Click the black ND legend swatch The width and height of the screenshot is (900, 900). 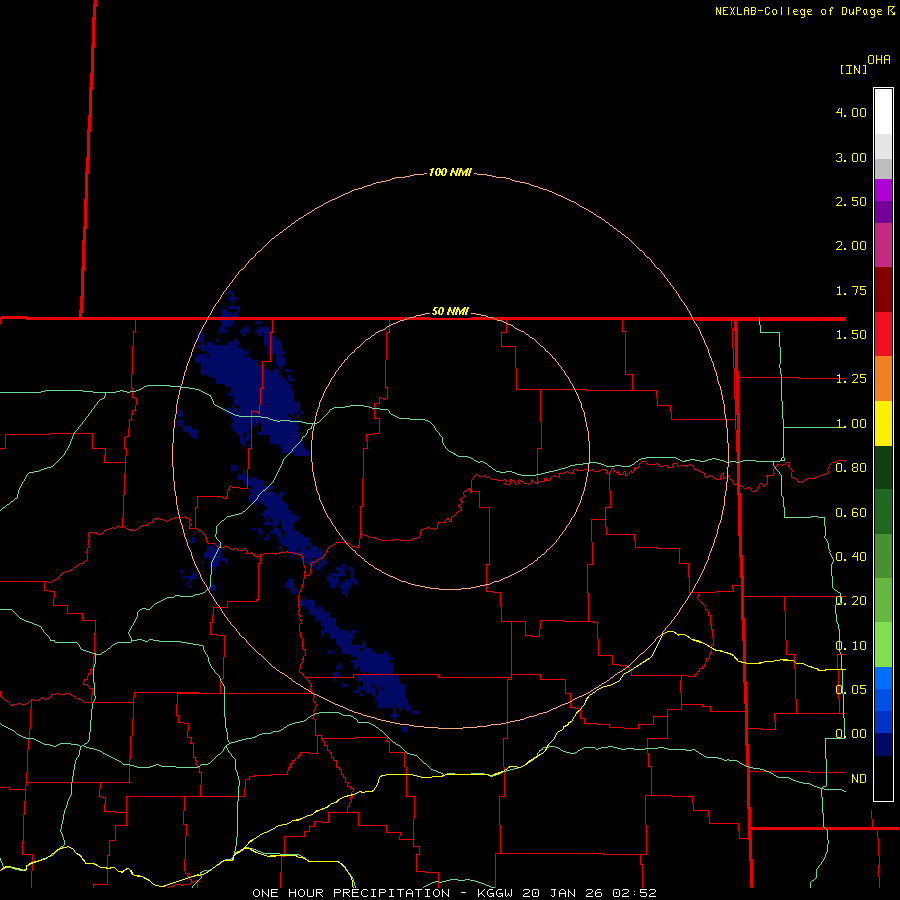[883, 778]
